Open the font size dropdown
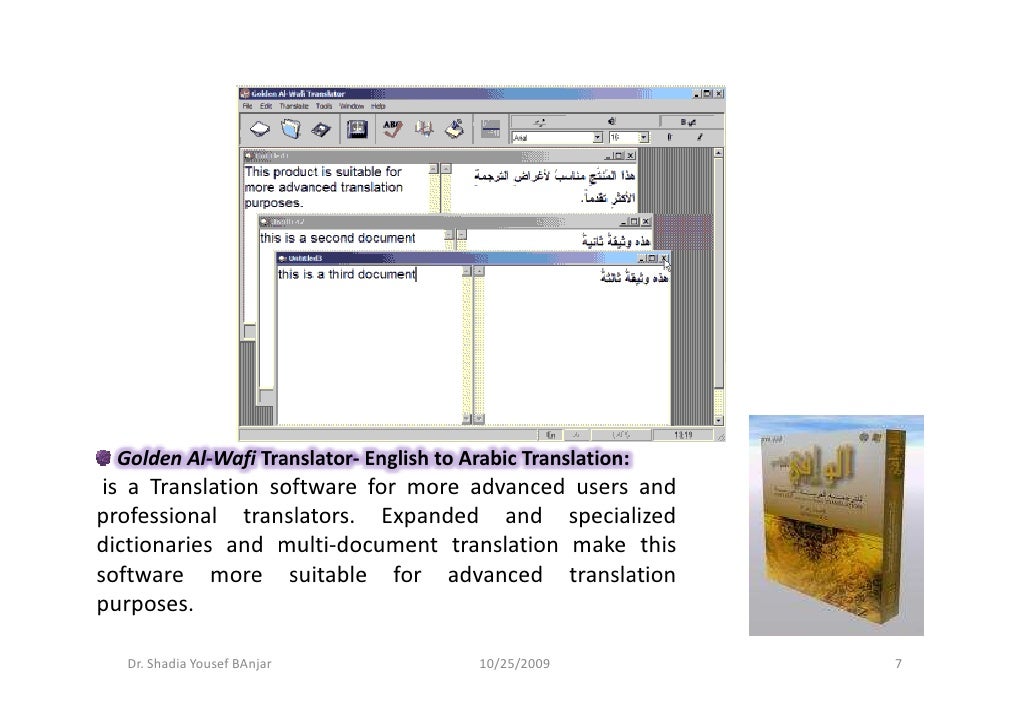This screenshot has width=1030, height=728. 644,137
